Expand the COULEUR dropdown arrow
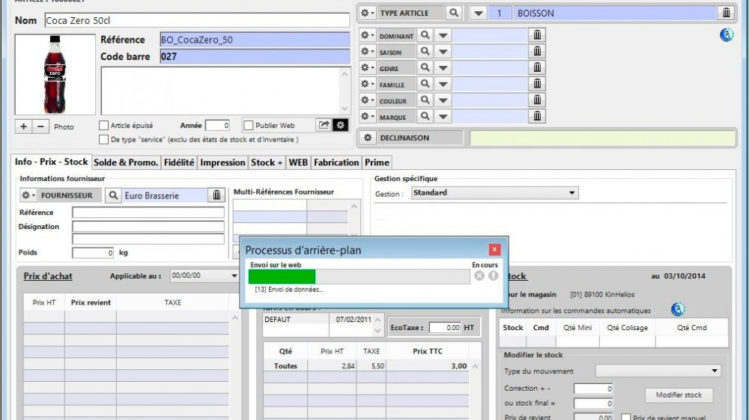The width and height of the screenshot is (749, 420). point(443,101)
